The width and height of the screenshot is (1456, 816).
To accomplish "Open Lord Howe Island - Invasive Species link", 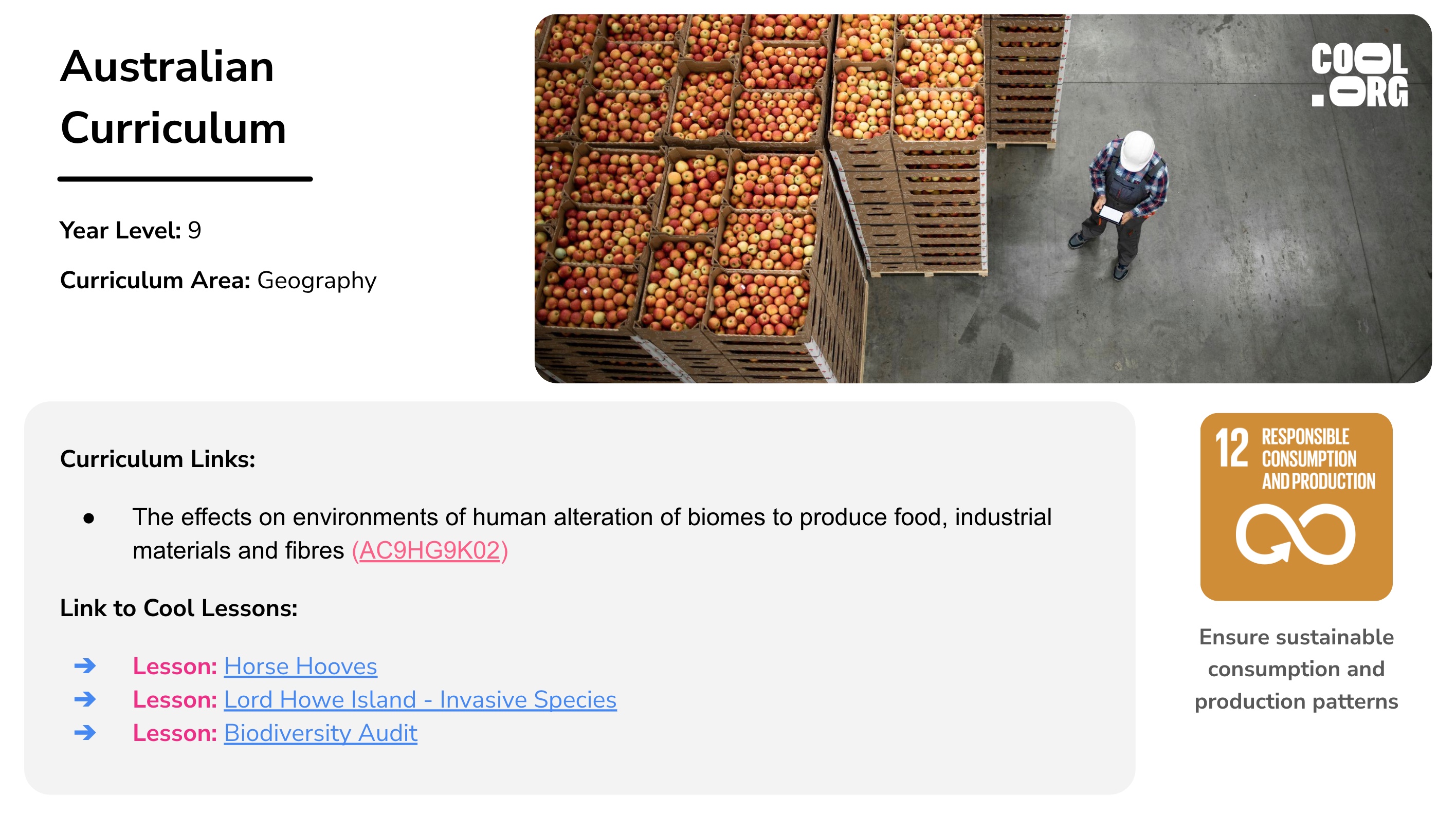I will click(420, 700).
